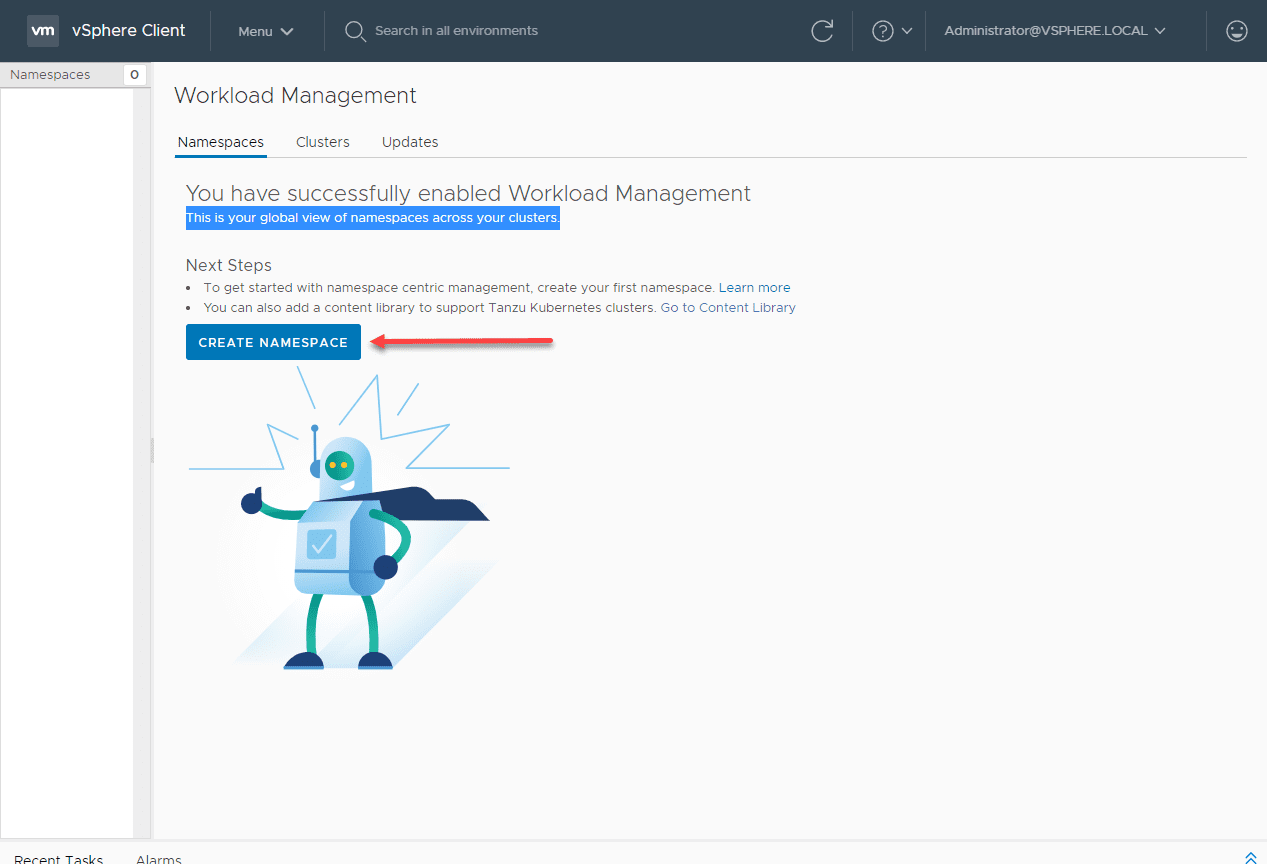The height and width of the screenshot is (864, 1267).
Task: Open the Learn more link
Action: click(x=754, y=287)
